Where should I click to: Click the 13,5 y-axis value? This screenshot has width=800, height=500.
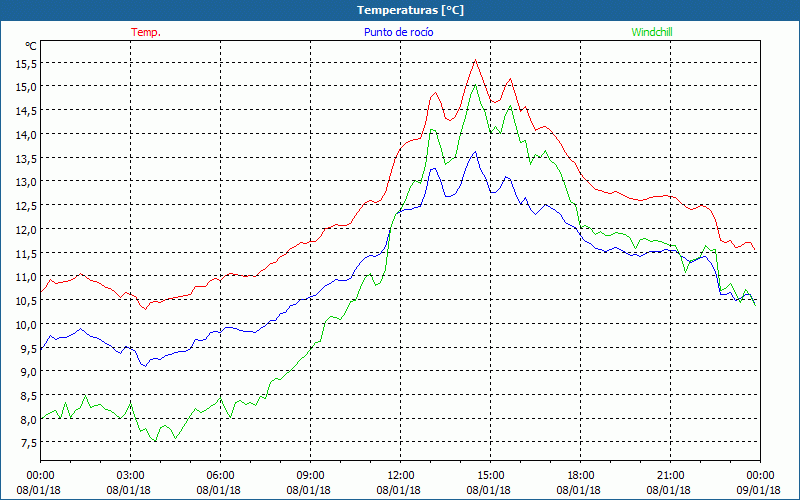pos(27,158)
